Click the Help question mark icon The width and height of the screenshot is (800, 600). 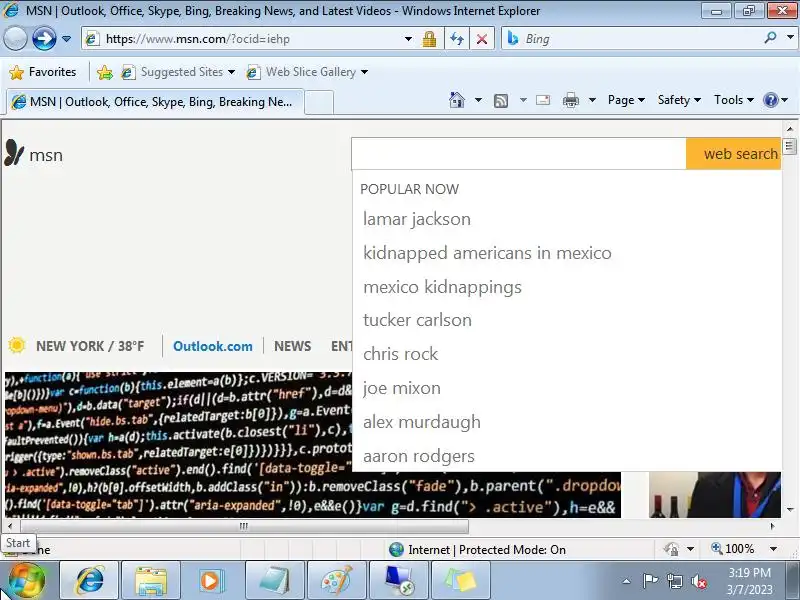tap(770, 100)
